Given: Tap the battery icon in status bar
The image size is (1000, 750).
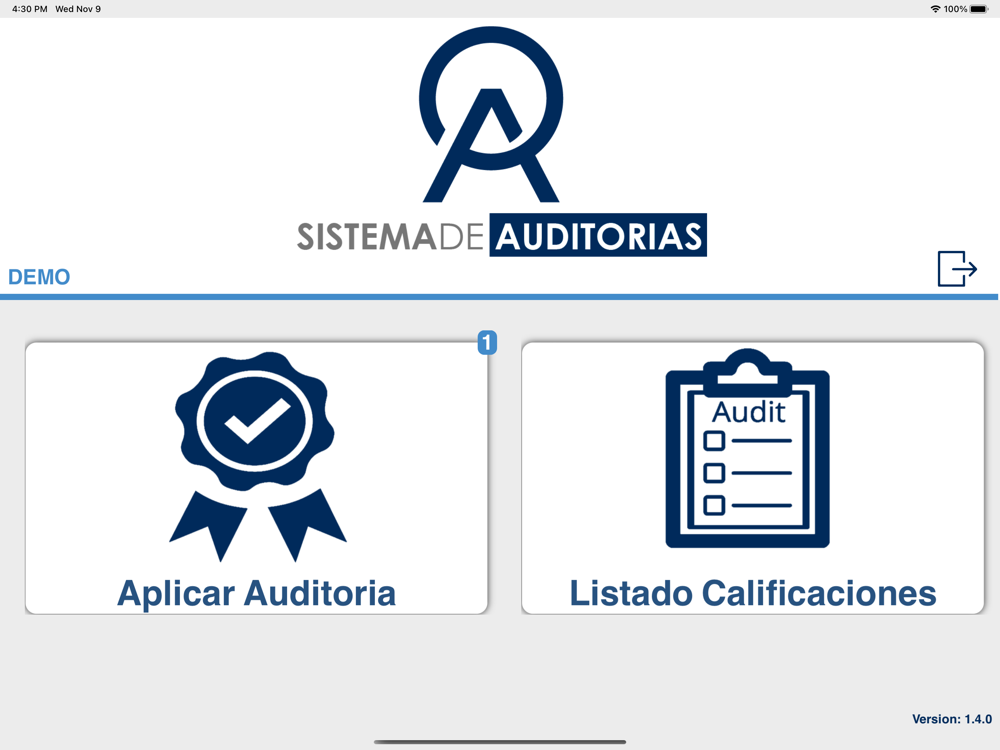Looking at the screenshot, I should [979, 9].
